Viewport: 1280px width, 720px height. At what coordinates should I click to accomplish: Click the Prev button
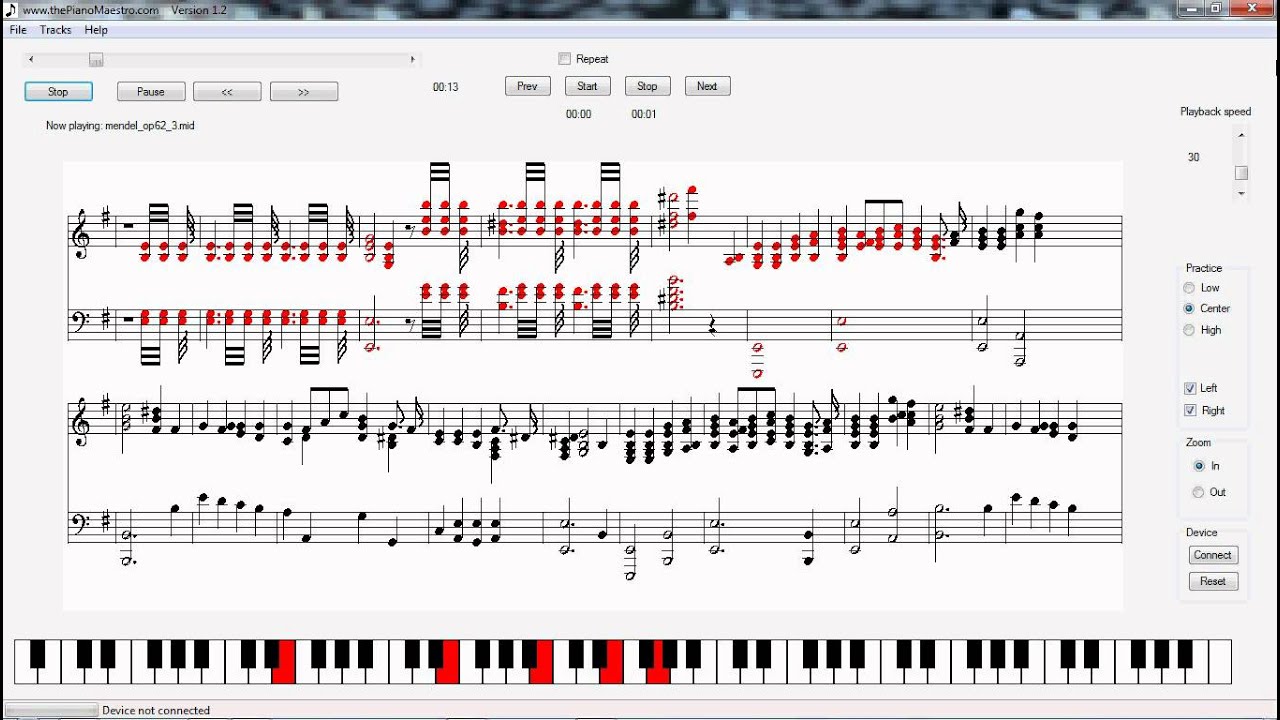coord(527,86)
